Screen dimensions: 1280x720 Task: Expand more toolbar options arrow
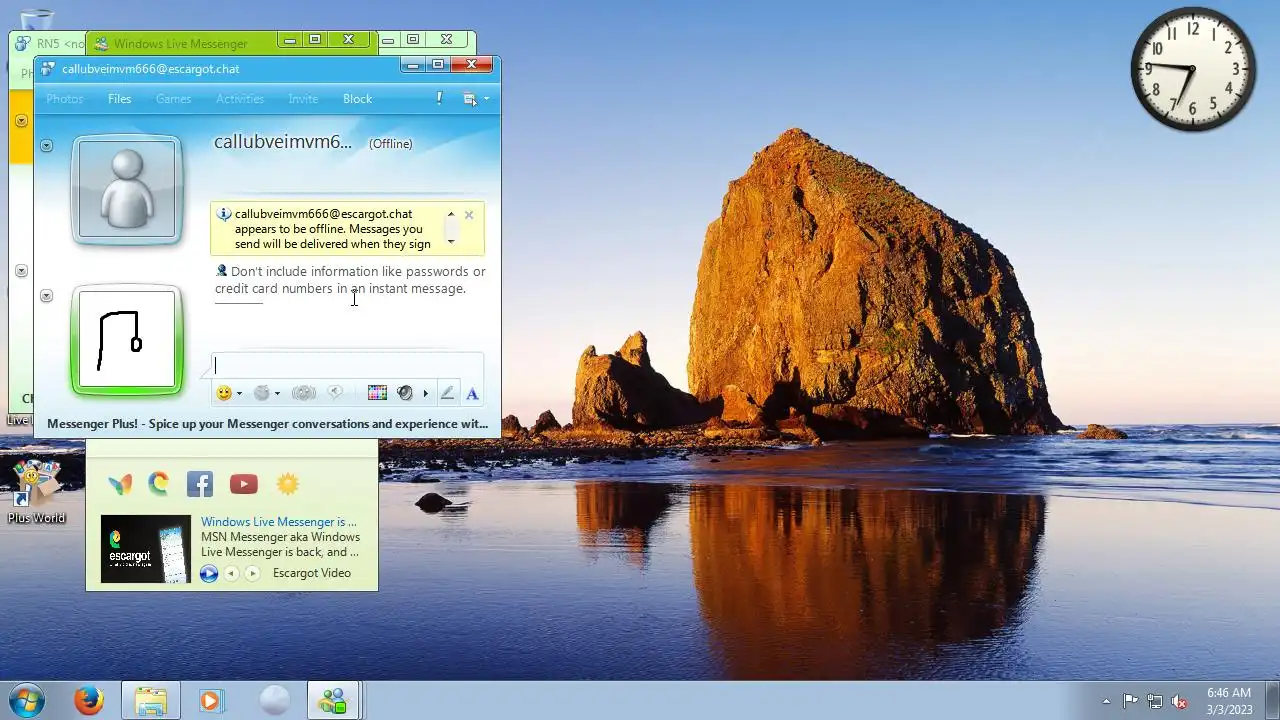[x=425, y=394]
